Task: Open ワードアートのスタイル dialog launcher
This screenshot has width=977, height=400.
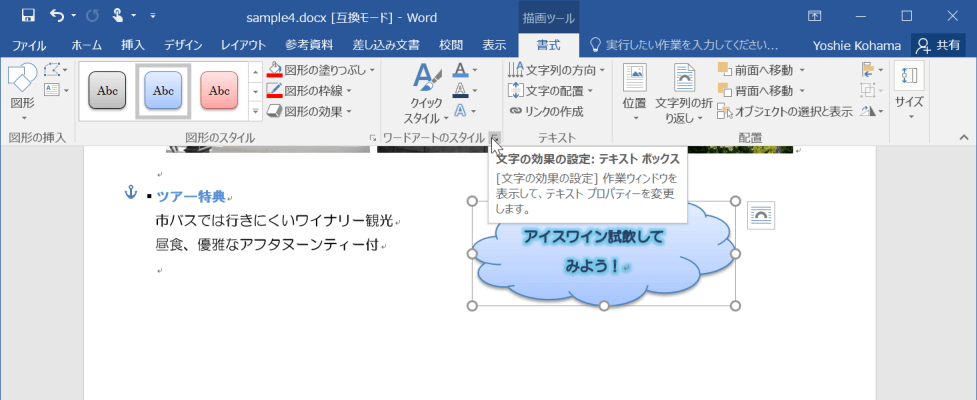Action: 493,137
